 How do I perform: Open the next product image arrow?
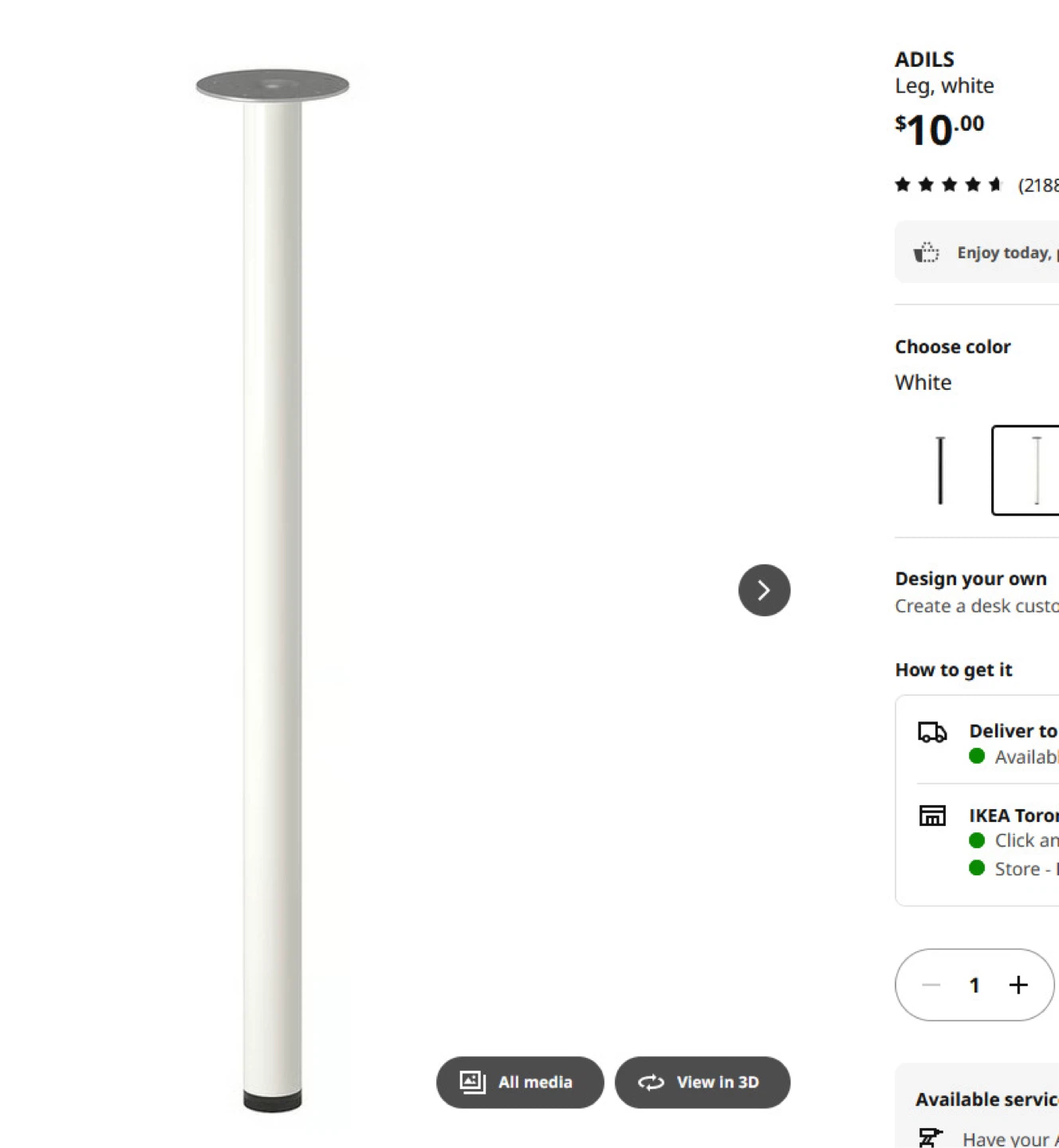click(764, 590)
